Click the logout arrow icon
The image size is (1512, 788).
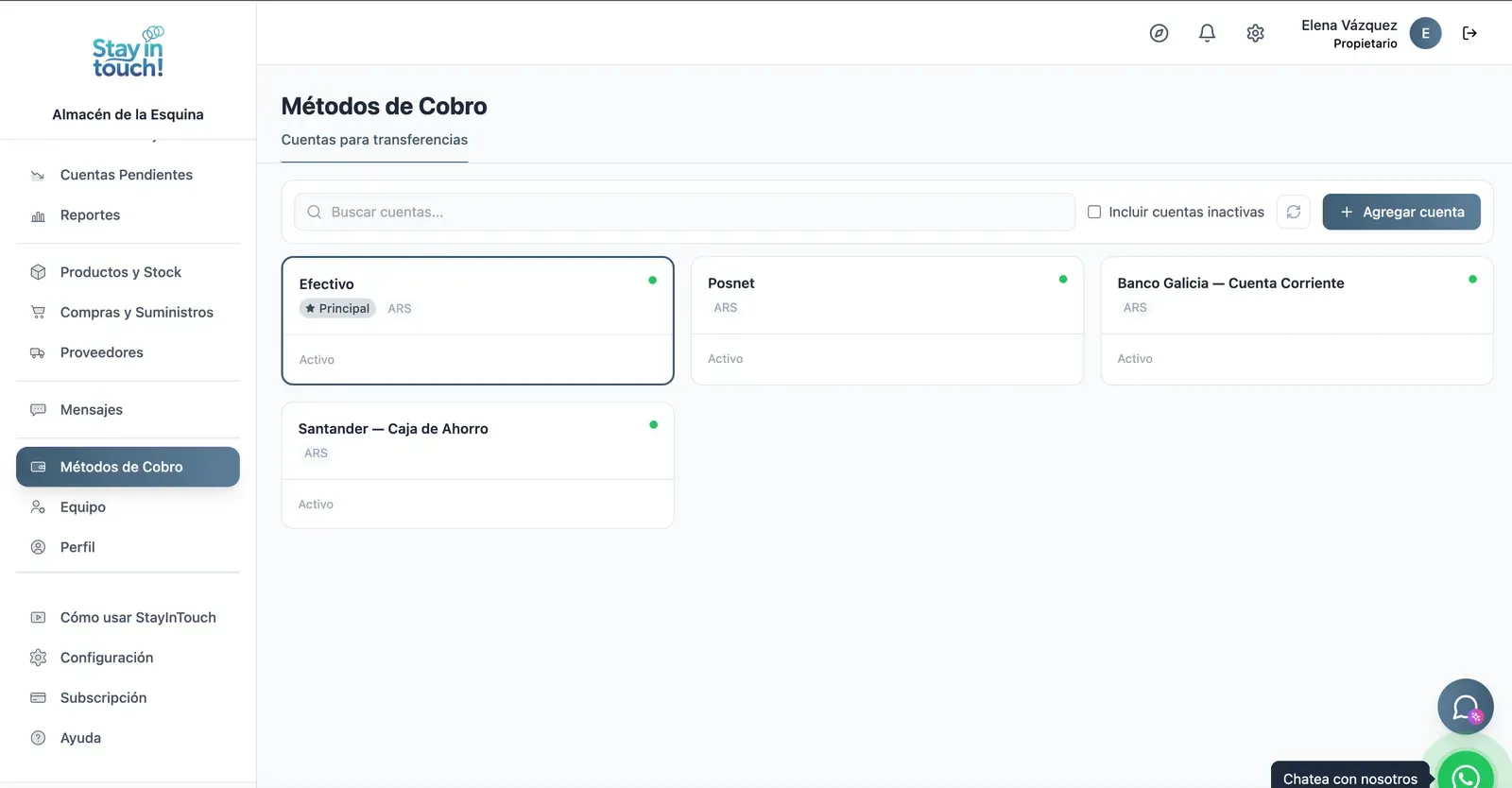pos(1469,33)
